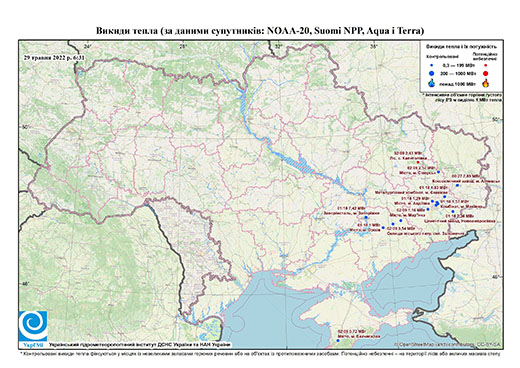Click the map title mentioning NOAA-20 satellites
This screenshot has height=368, width=520.
coord(260,31)
